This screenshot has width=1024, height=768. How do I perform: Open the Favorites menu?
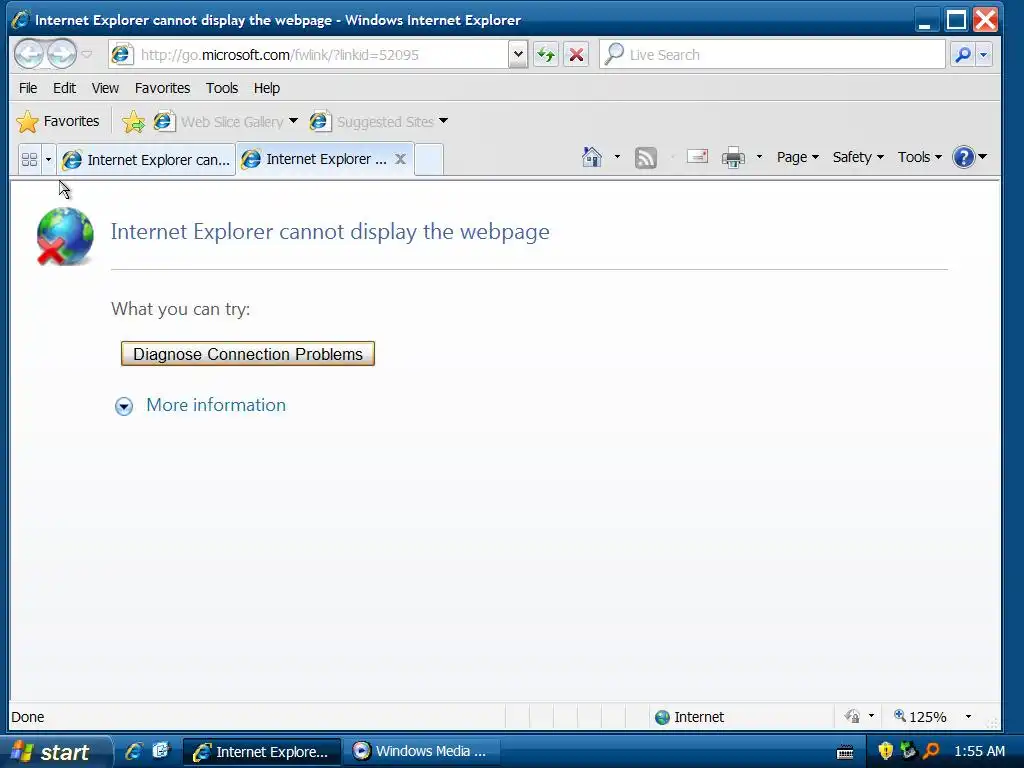pos(162,88)
